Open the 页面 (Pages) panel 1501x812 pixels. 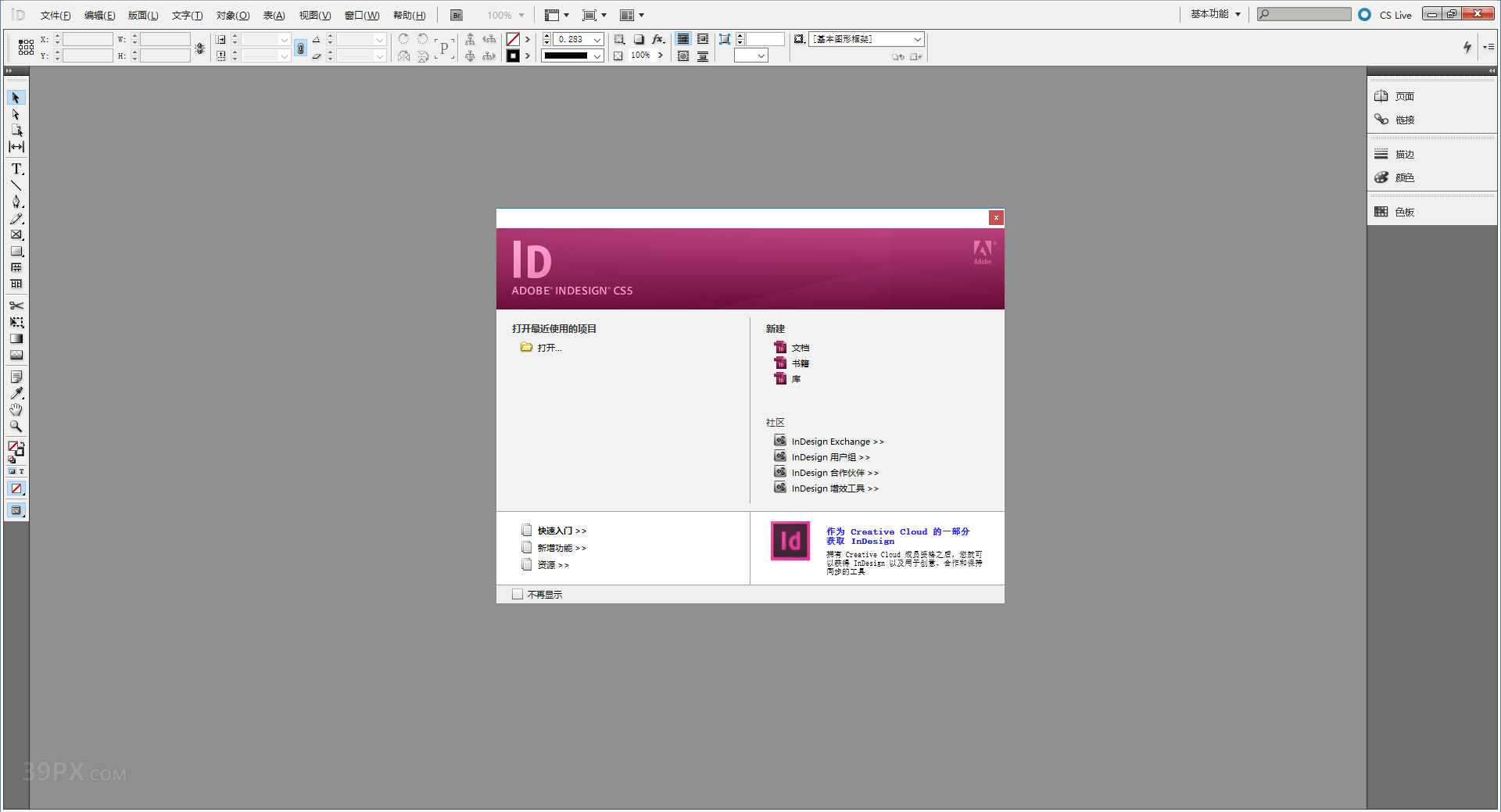pyautogui.click(x=1399, y=95)
